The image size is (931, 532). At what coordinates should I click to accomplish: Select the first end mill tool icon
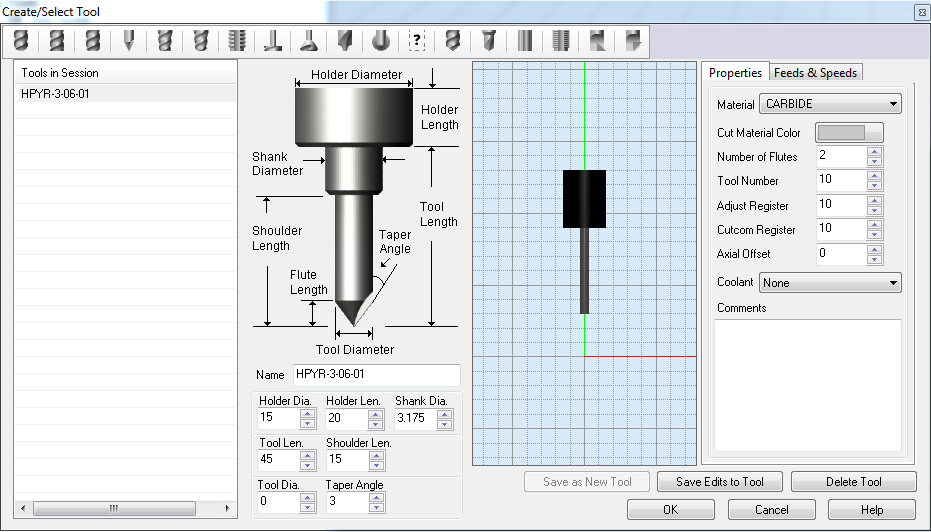click(x=20, y=41)
